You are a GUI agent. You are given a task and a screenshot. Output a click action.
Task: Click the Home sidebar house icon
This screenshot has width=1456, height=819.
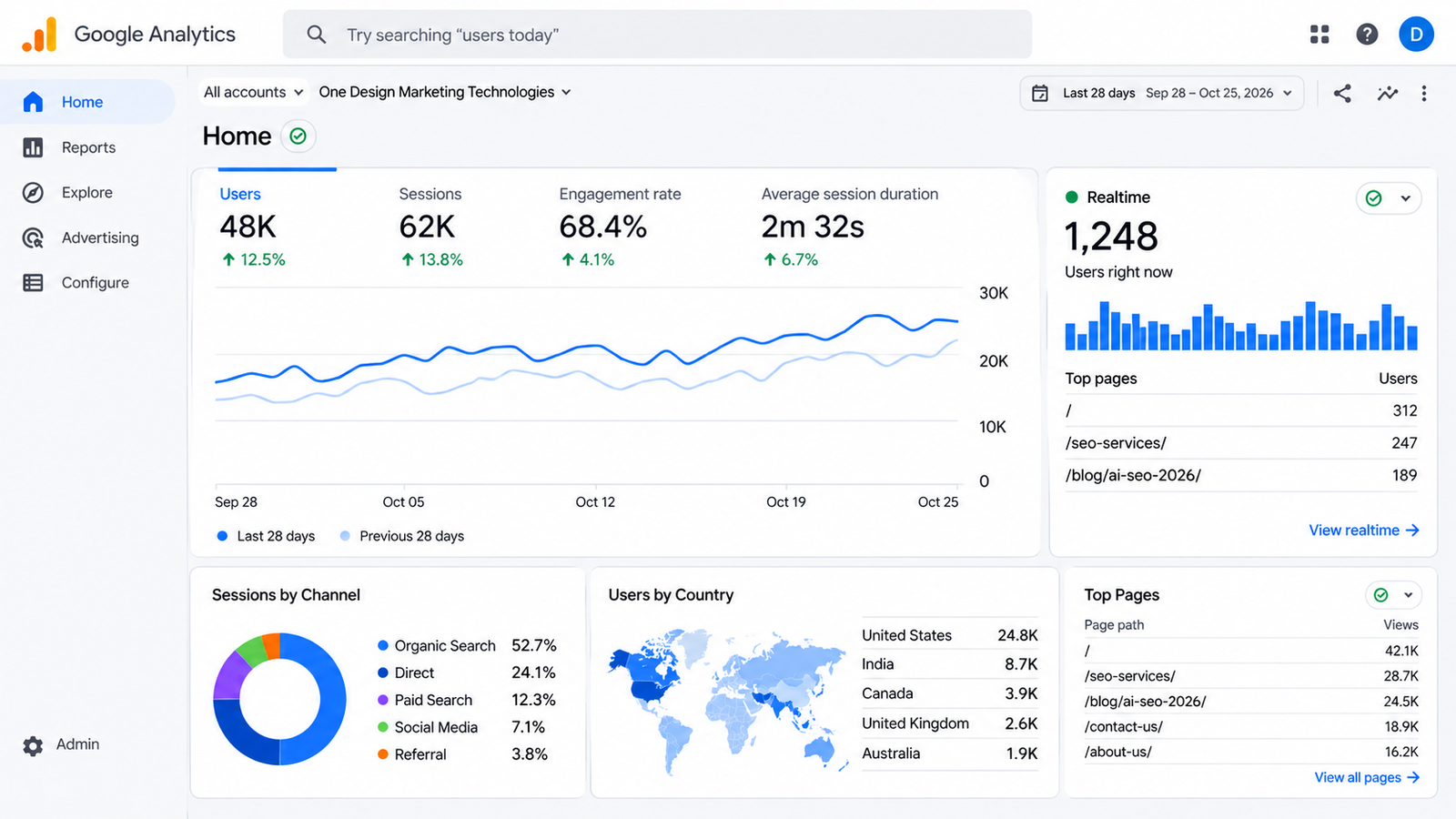point(33,102)
